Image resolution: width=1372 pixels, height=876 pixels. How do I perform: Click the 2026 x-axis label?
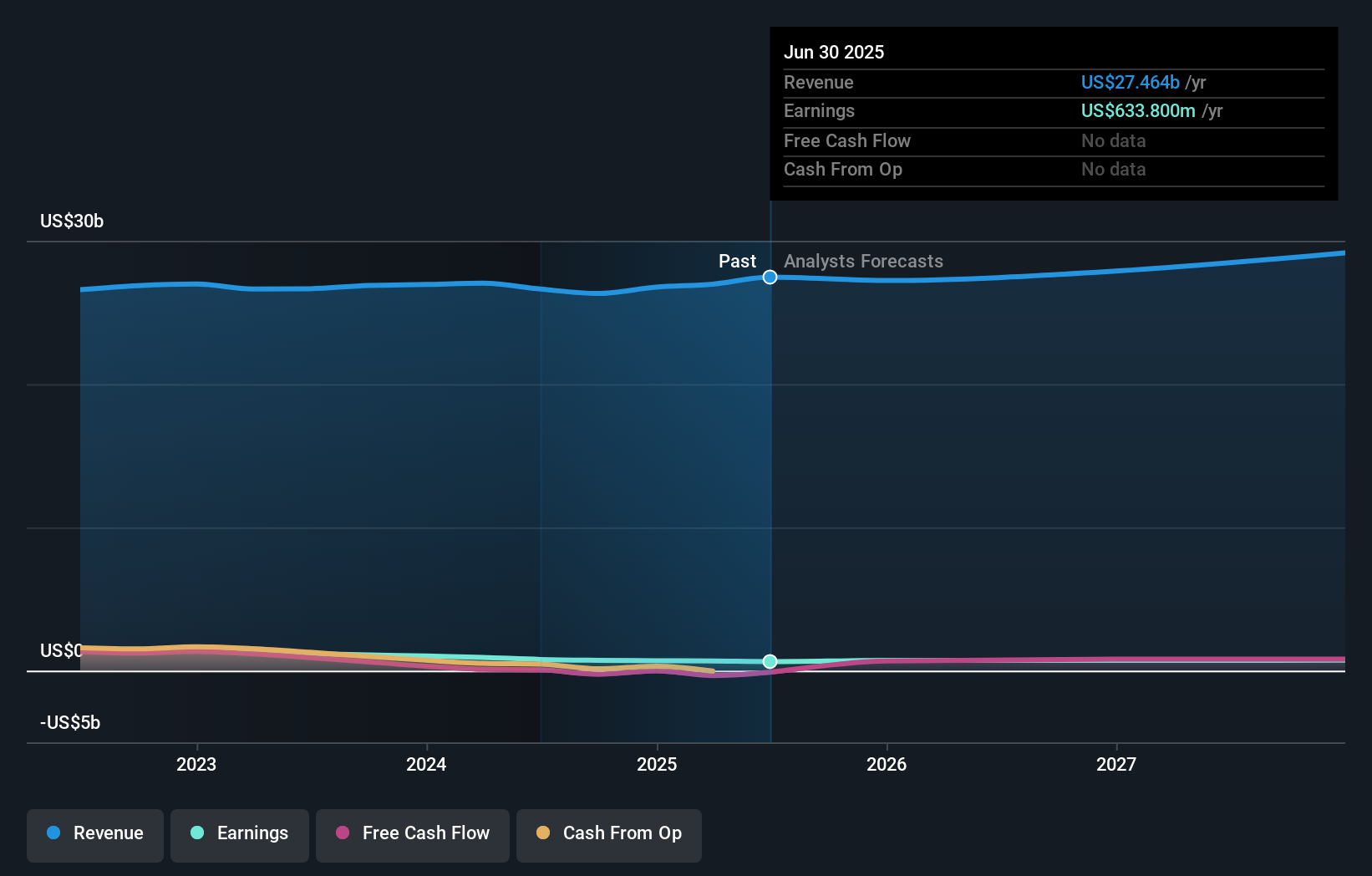point(887,764)
